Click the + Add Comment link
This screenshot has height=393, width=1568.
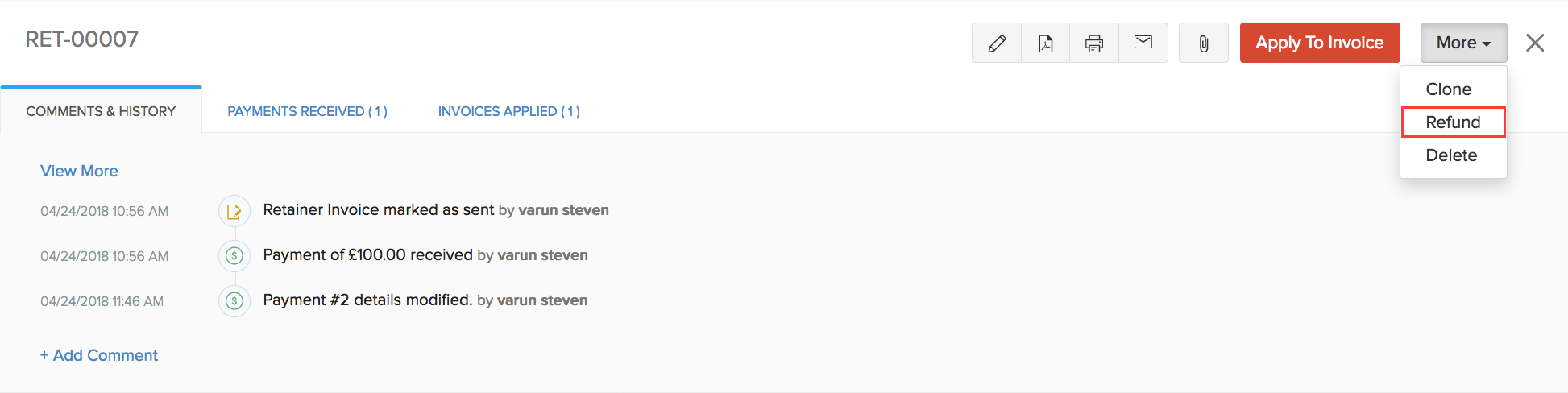[x=99, y=355]
